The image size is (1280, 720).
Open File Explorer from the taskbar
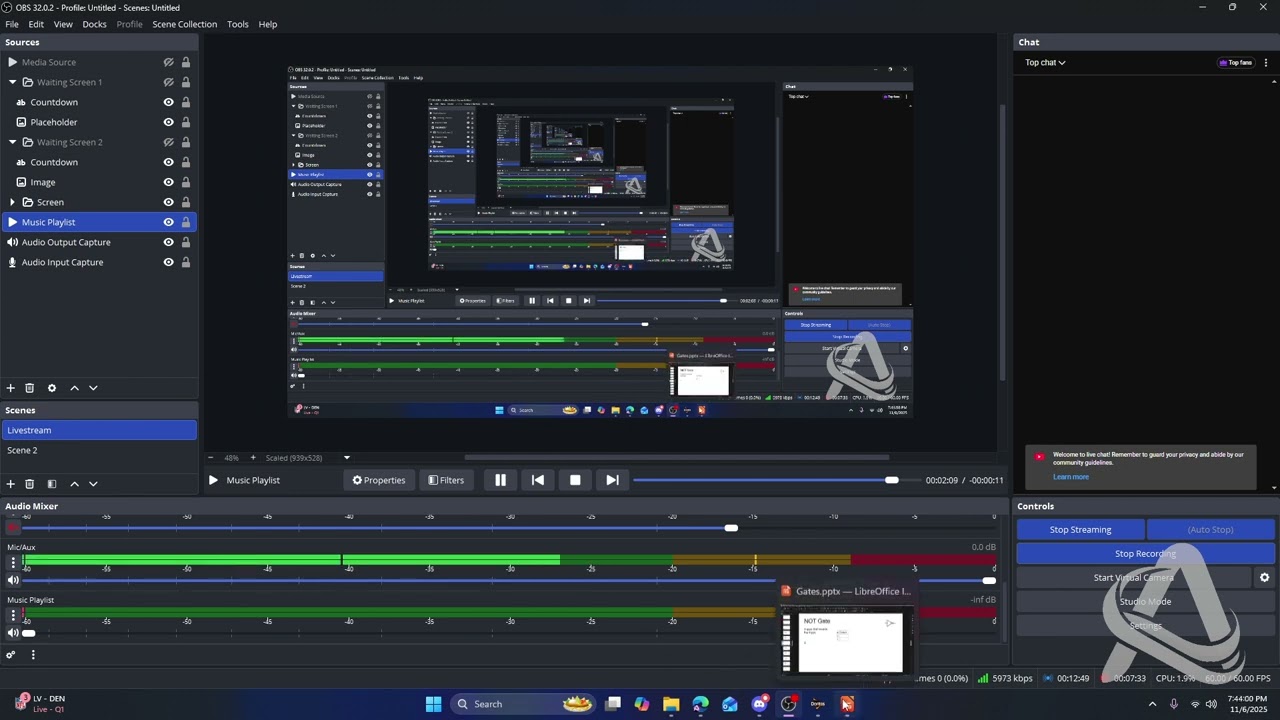pos(671,704)
